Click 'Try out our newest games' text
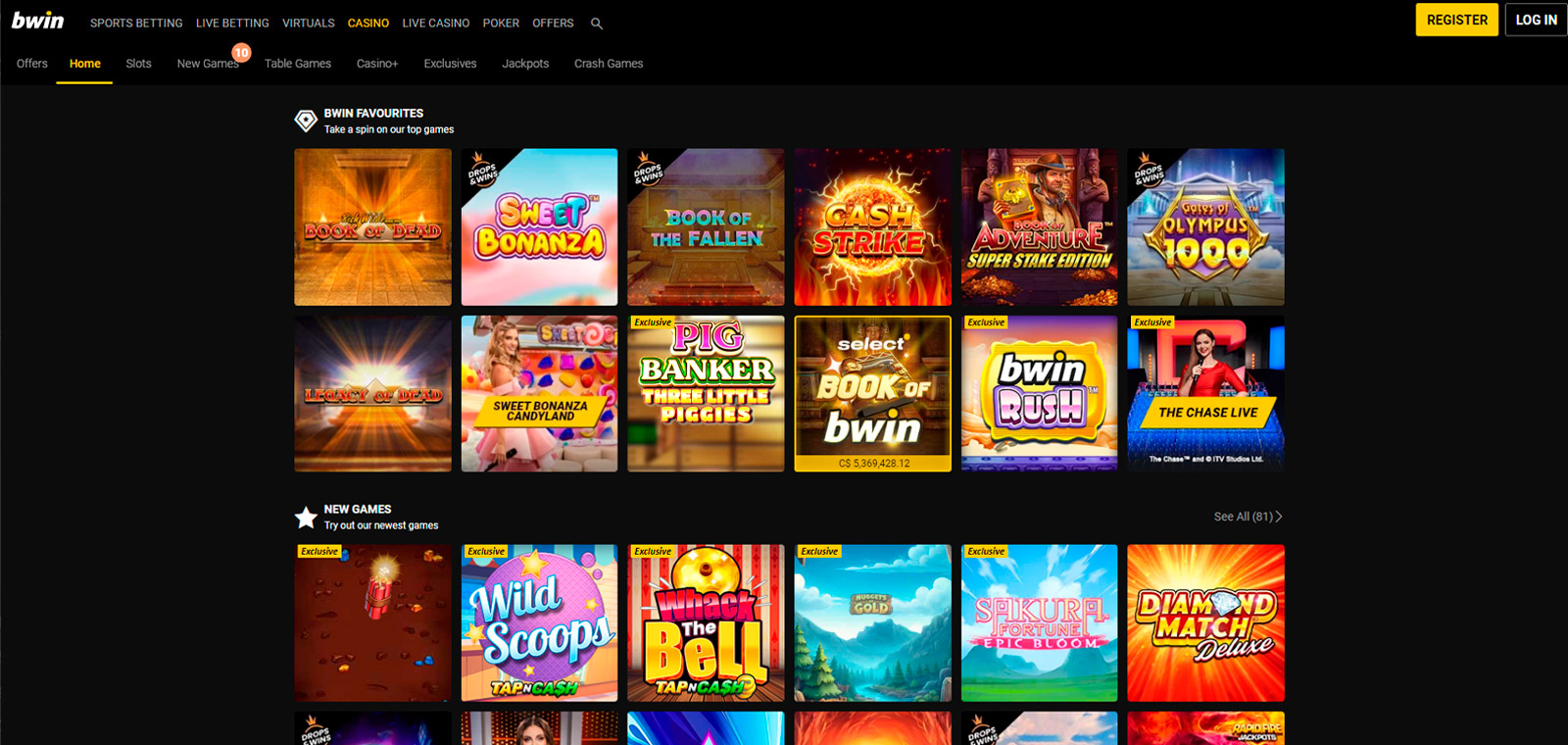This screenshot has height=745, width=1568. click(x=381, y=525)
